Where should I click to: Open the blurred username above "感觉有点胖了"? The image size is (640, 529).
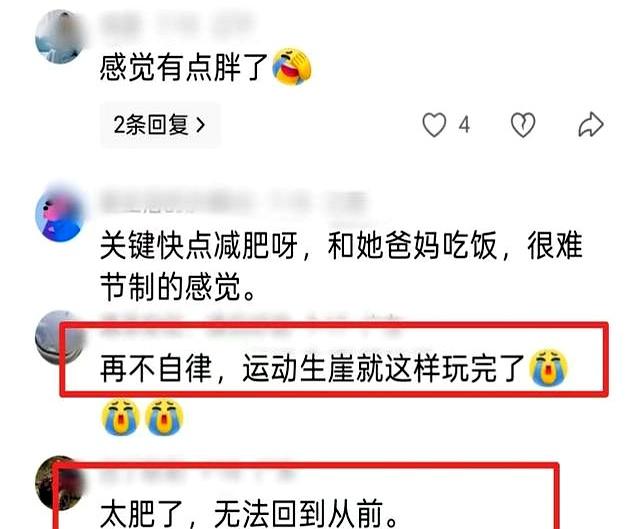tap(176, 25)
